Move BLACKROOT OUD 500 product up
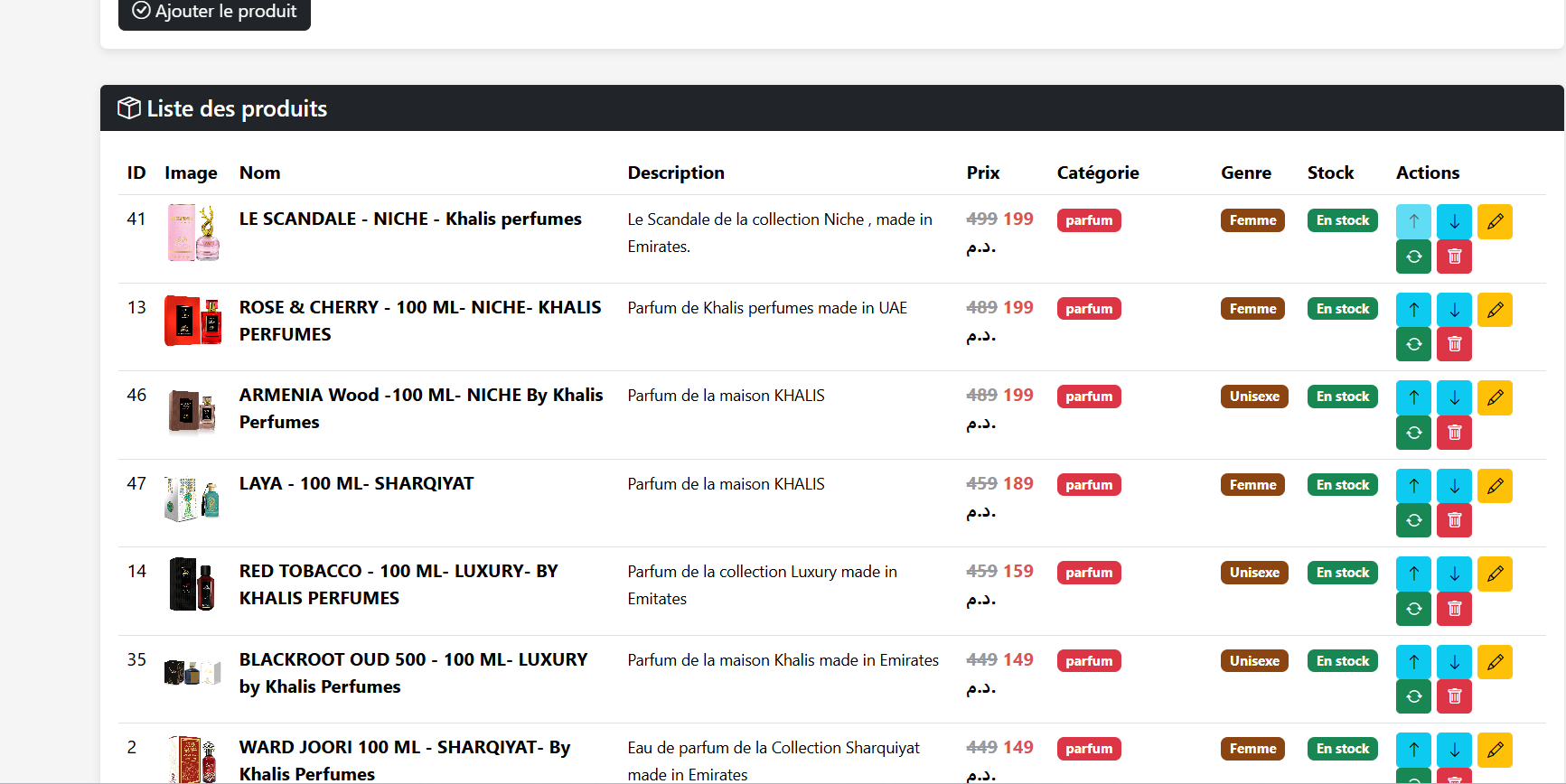This screenshot has height=784, width=1566. 1413,662
